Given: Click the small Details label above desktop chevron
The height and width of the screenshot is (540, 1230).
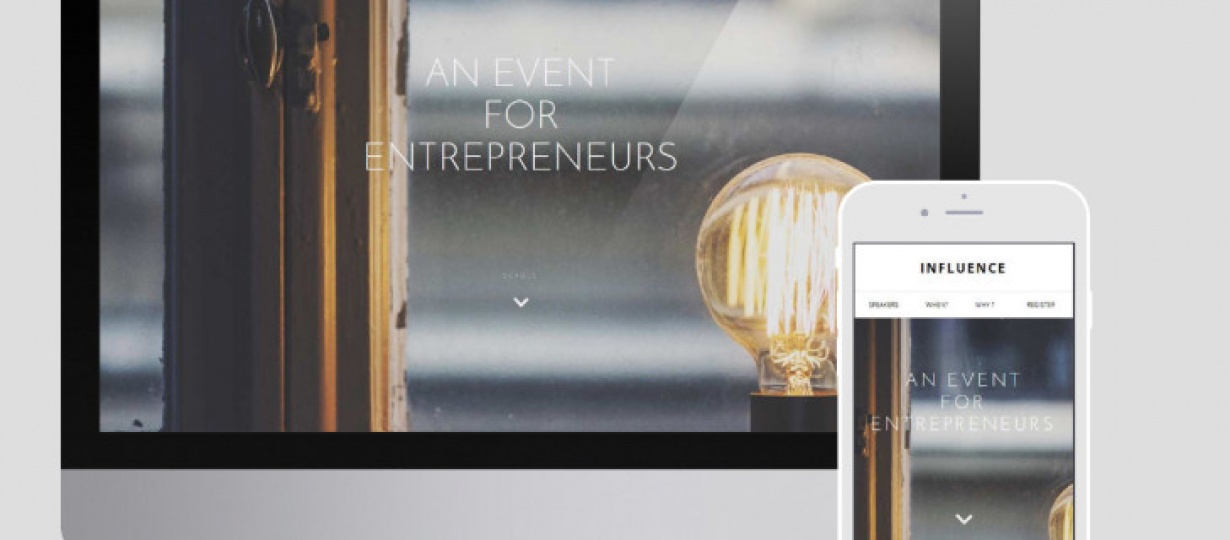Looking at the screenshot, I should 520,276.
